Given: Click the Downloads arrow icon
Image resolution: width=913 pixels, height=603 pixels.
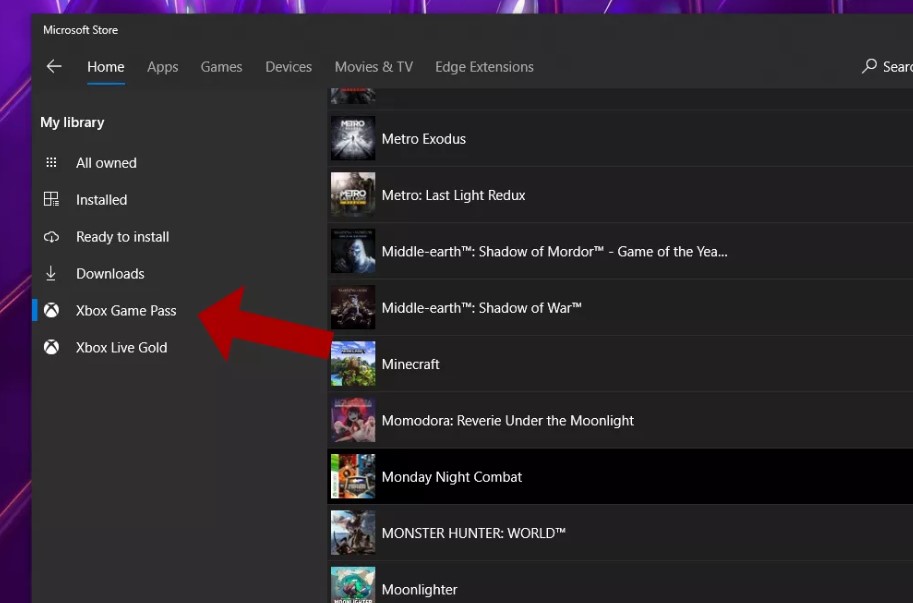Looking at the screenshot, I should (x=51, y=274).
